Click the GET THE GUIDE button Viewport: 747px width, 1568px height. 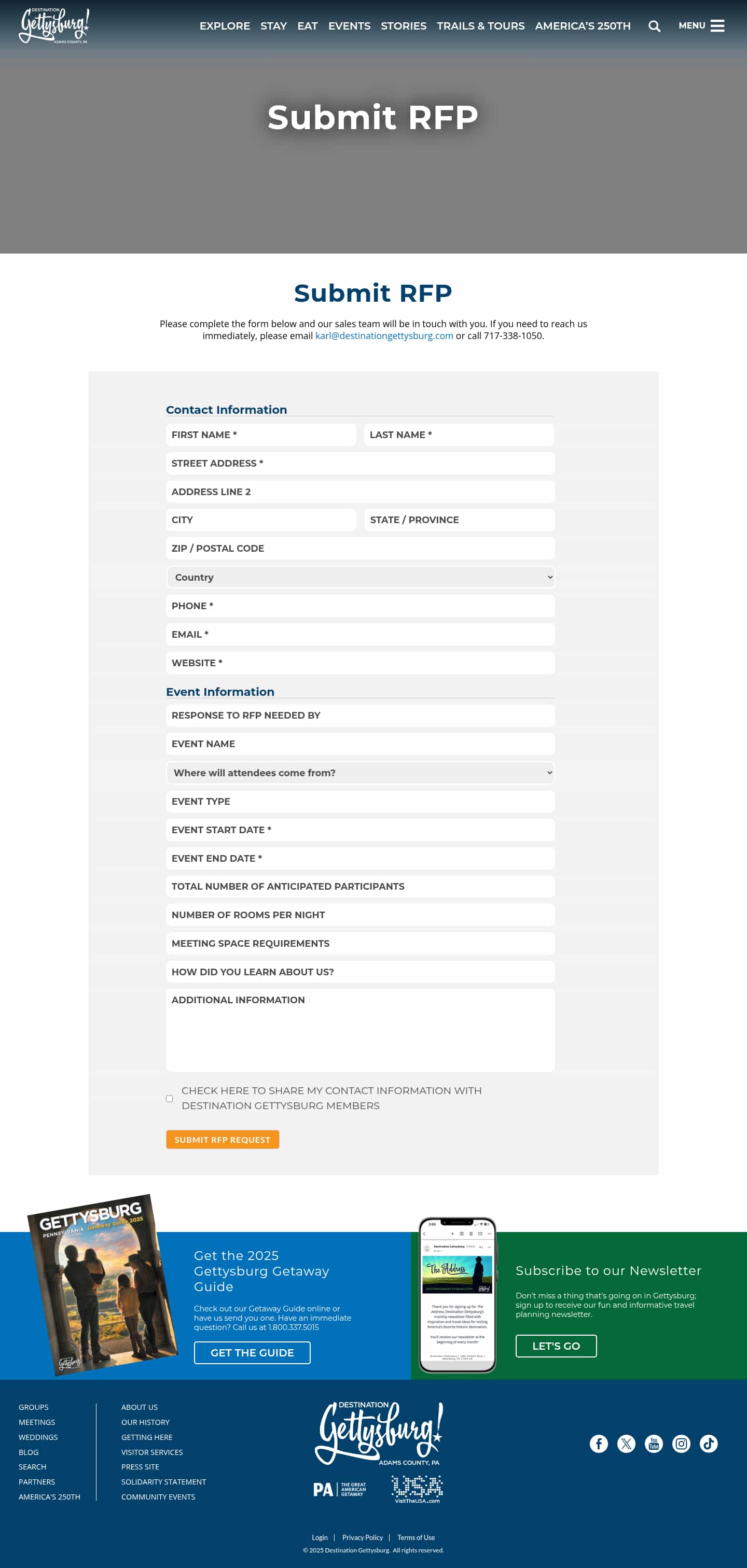[x=252, y=1352]
